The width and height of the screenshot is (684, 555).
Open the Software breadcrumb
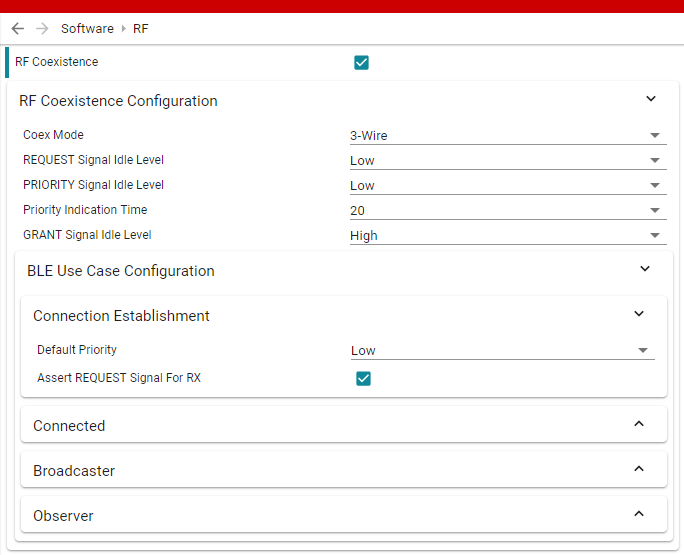pos(87,28)
